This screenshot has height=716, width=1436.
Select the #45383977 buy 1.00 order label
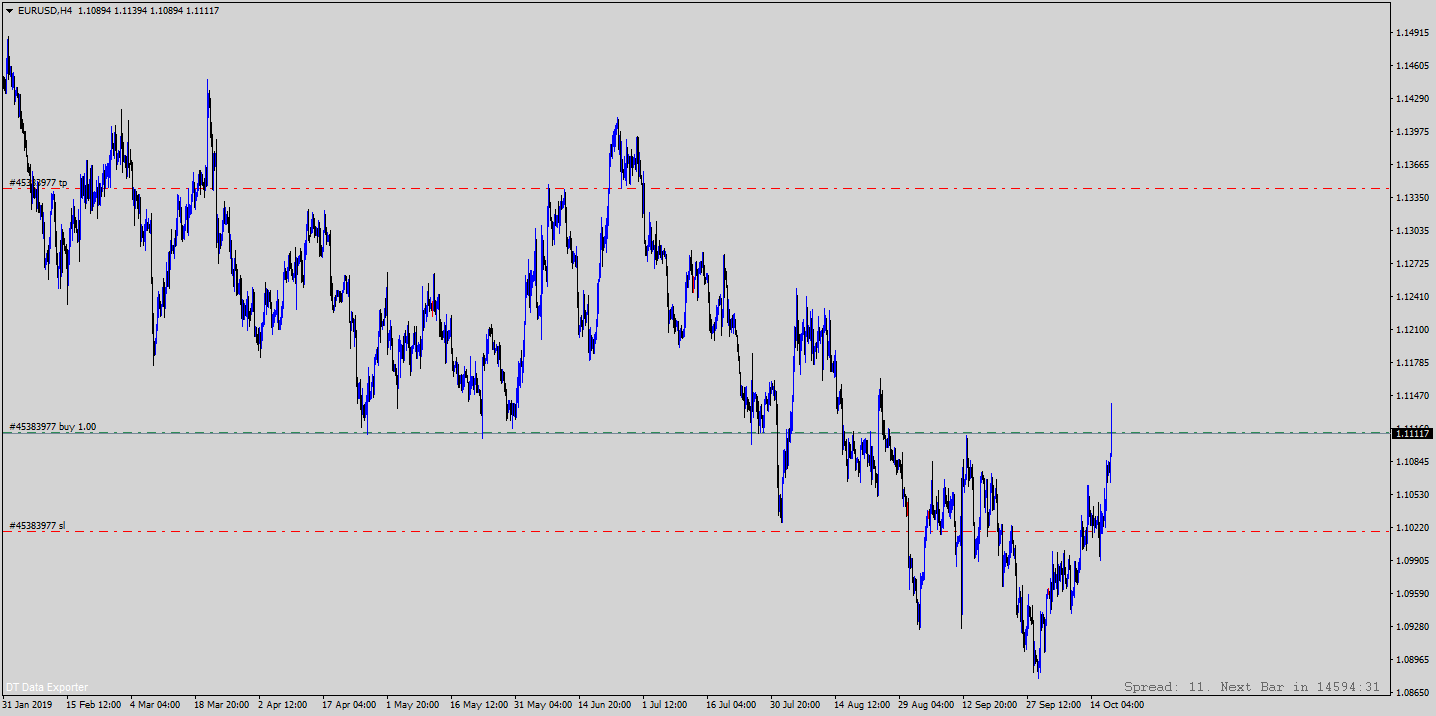click(x=53, y=427)
